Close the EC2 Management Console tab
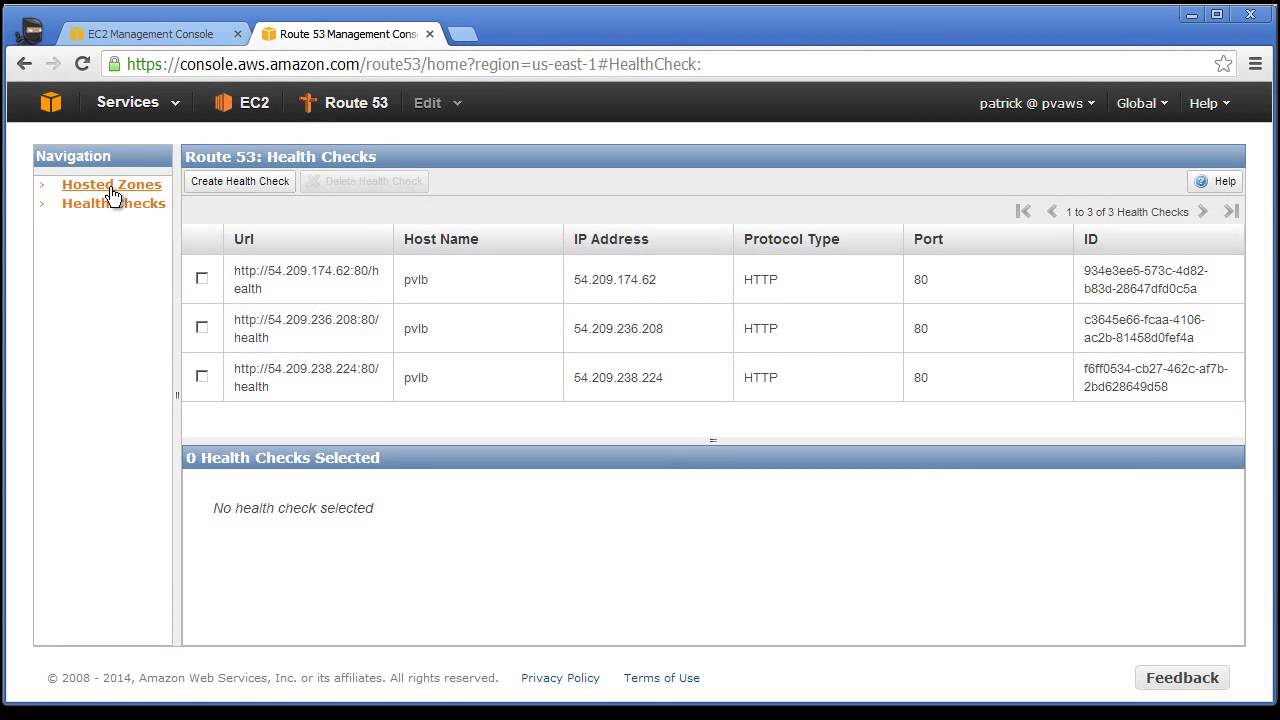 (x=238, y=33)
